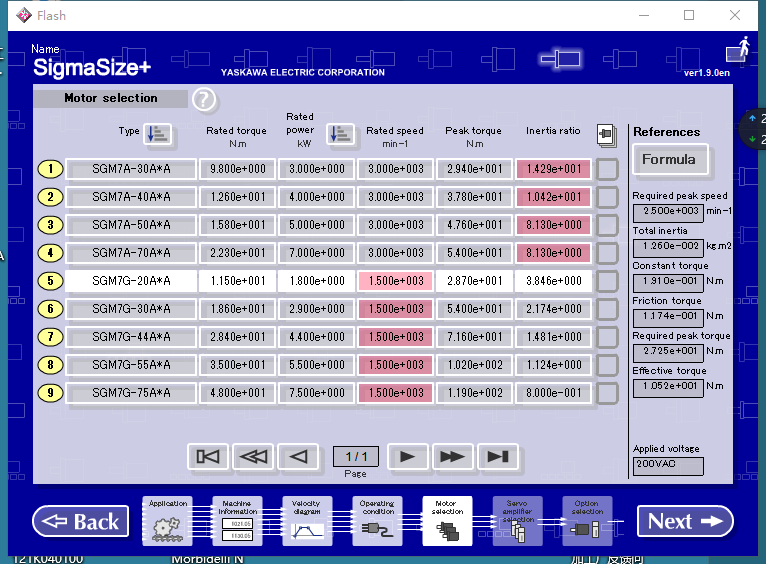Click the Applied voltage 200VAC field
The width and height of the screenshot is (766, 564).
point(668,466)
